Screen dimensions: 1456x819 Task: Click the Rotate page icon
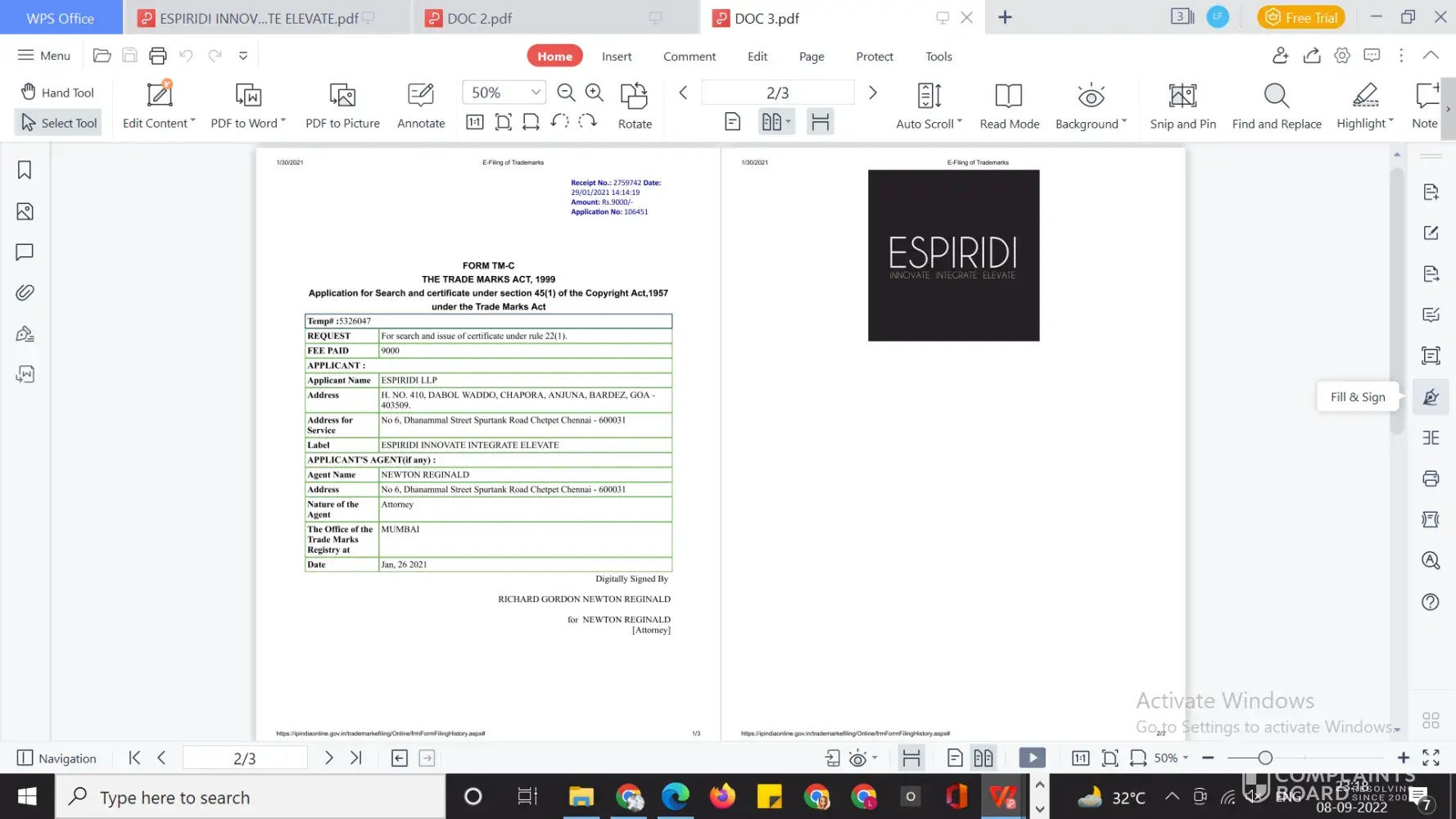click(x=634, y=97)
